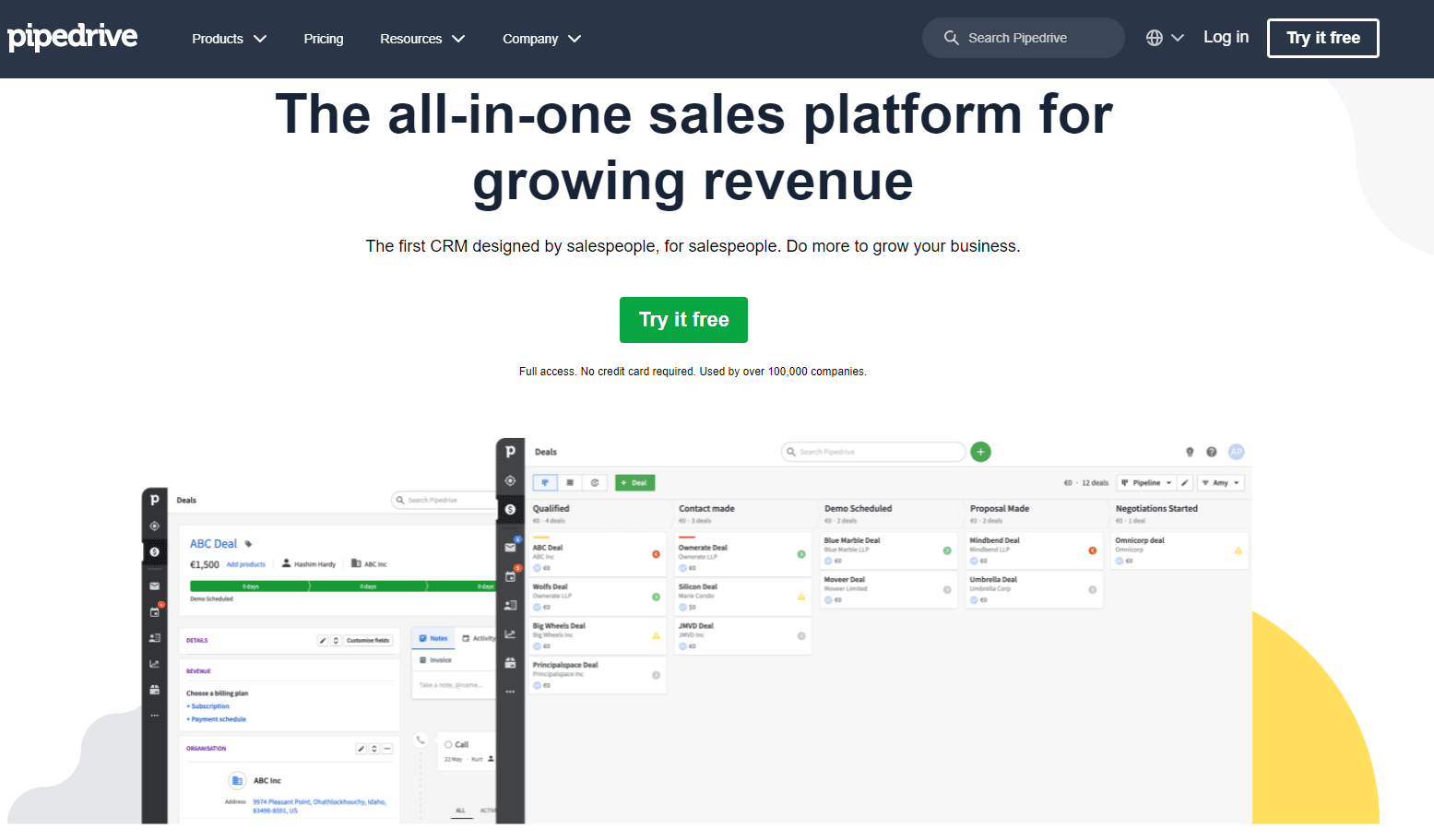The width and height of the screenshot is (1434, 840).
Task: Open the Ownerate Deal card
Action: click(742, 555)
